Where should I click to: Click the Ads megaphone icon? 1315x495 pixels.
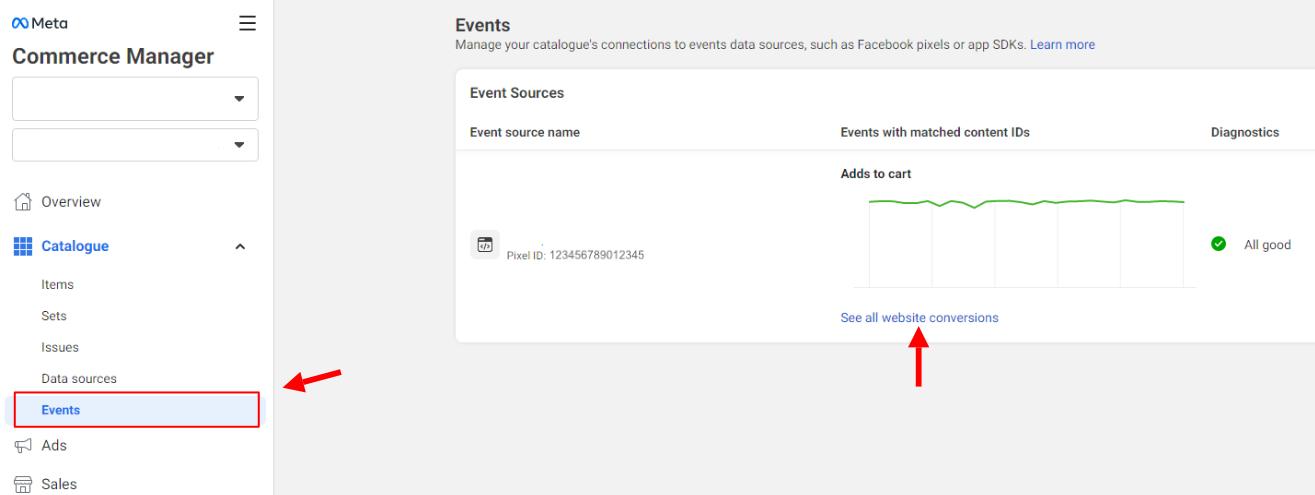(23, 446)
